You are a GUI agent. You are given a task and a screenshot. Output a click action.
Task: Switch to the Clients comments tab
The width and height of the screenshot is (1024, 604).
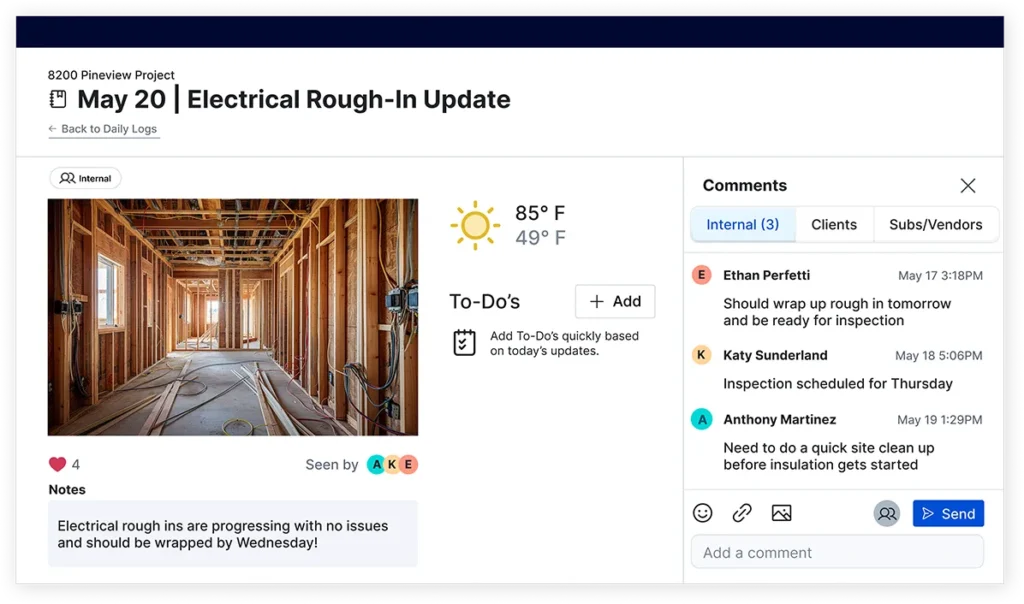point(834,225)
